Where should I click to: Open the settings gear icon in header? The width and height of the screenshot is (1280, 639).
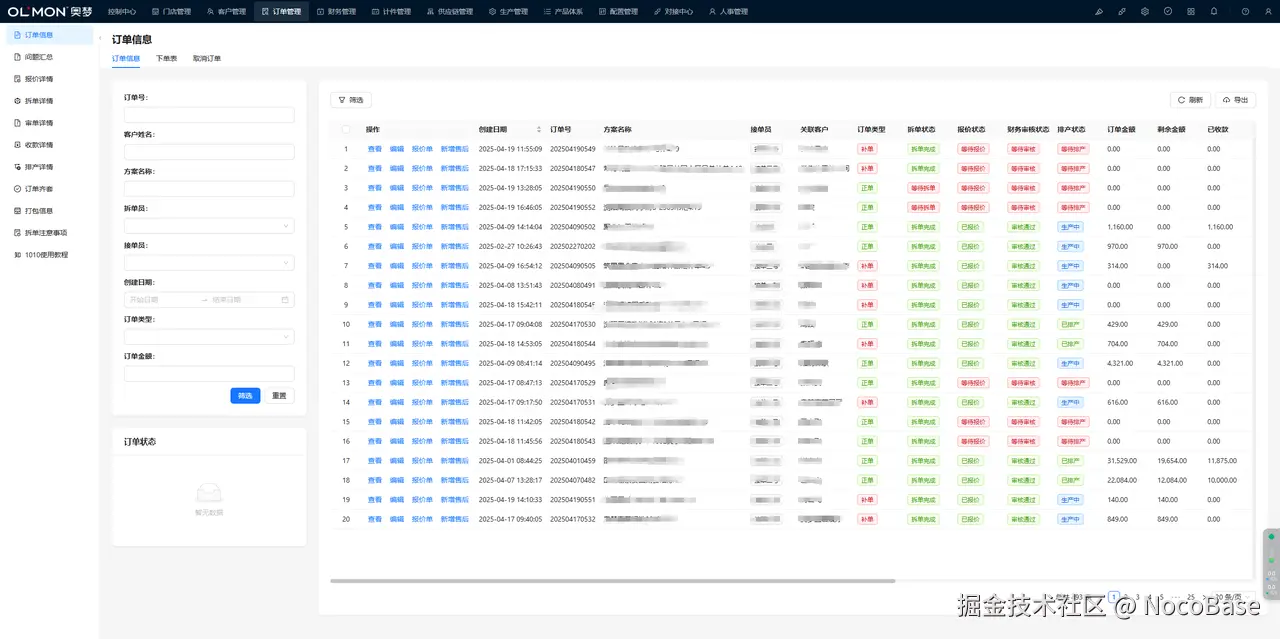pos(1145,11)
